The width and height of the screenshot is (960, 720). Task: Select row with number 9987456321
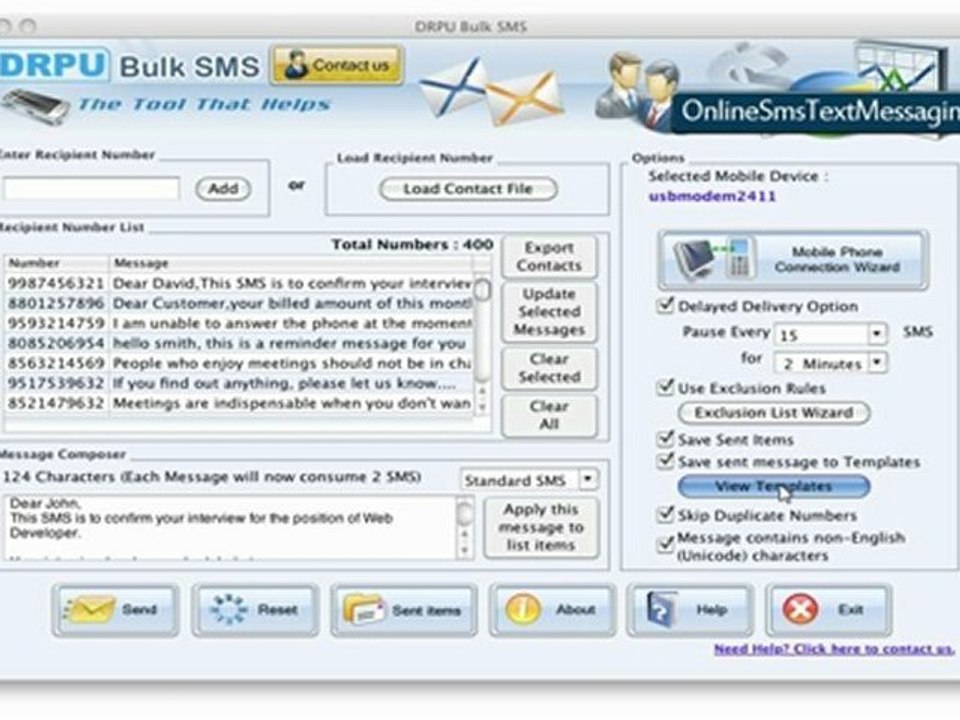[239, 283]
